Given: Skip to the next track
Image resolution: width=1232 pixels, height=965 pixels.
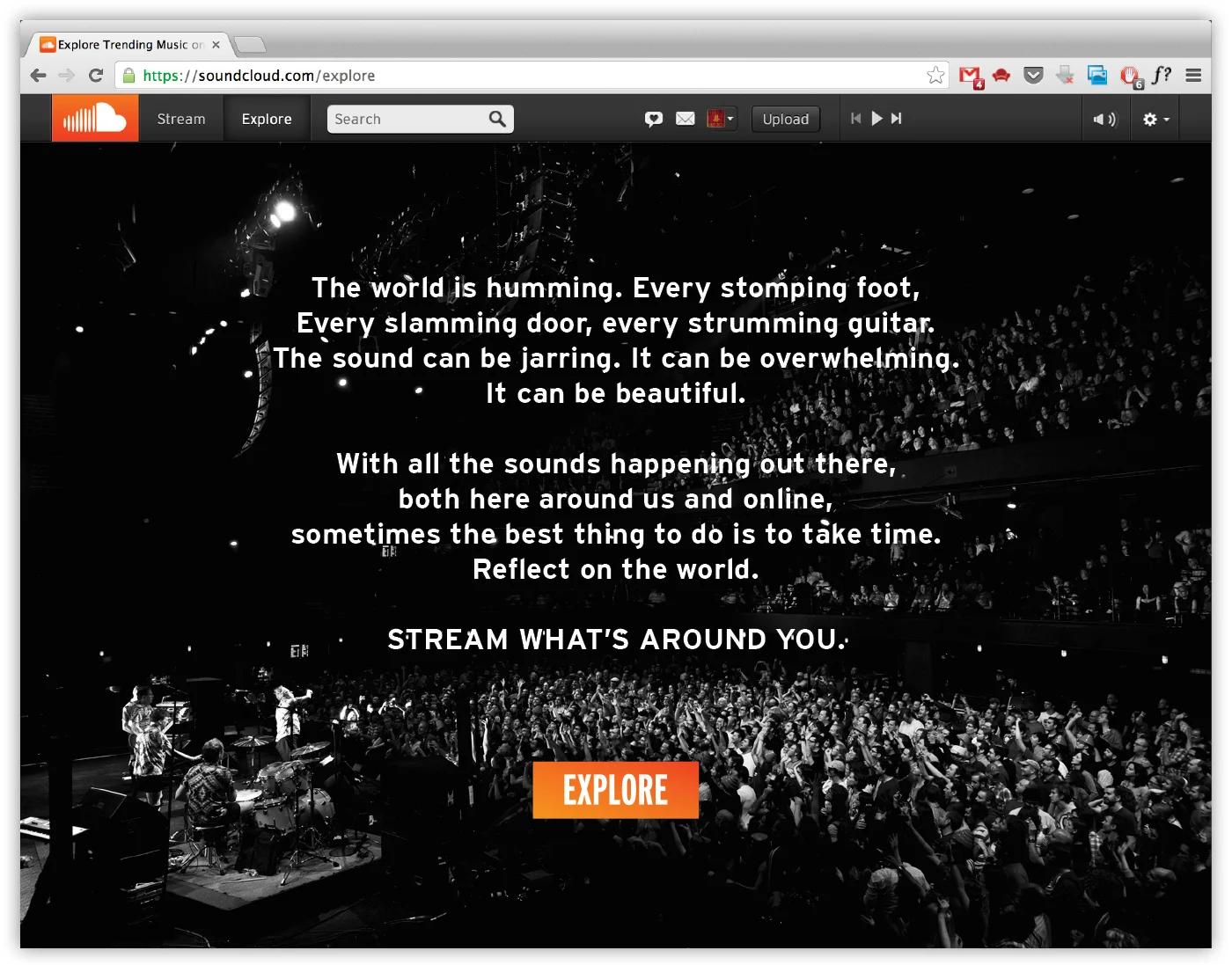Looking at the screenshot, I should (x=896, y=118).
